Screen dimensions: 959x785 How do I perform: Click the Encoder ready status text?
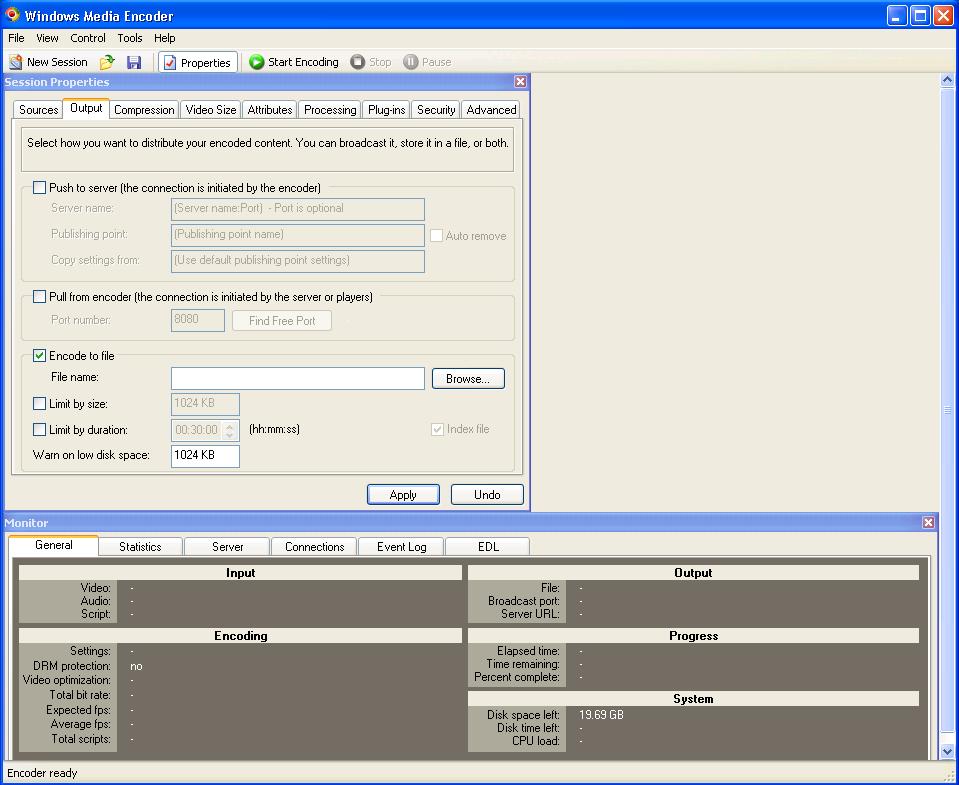[x=42, y=773]
